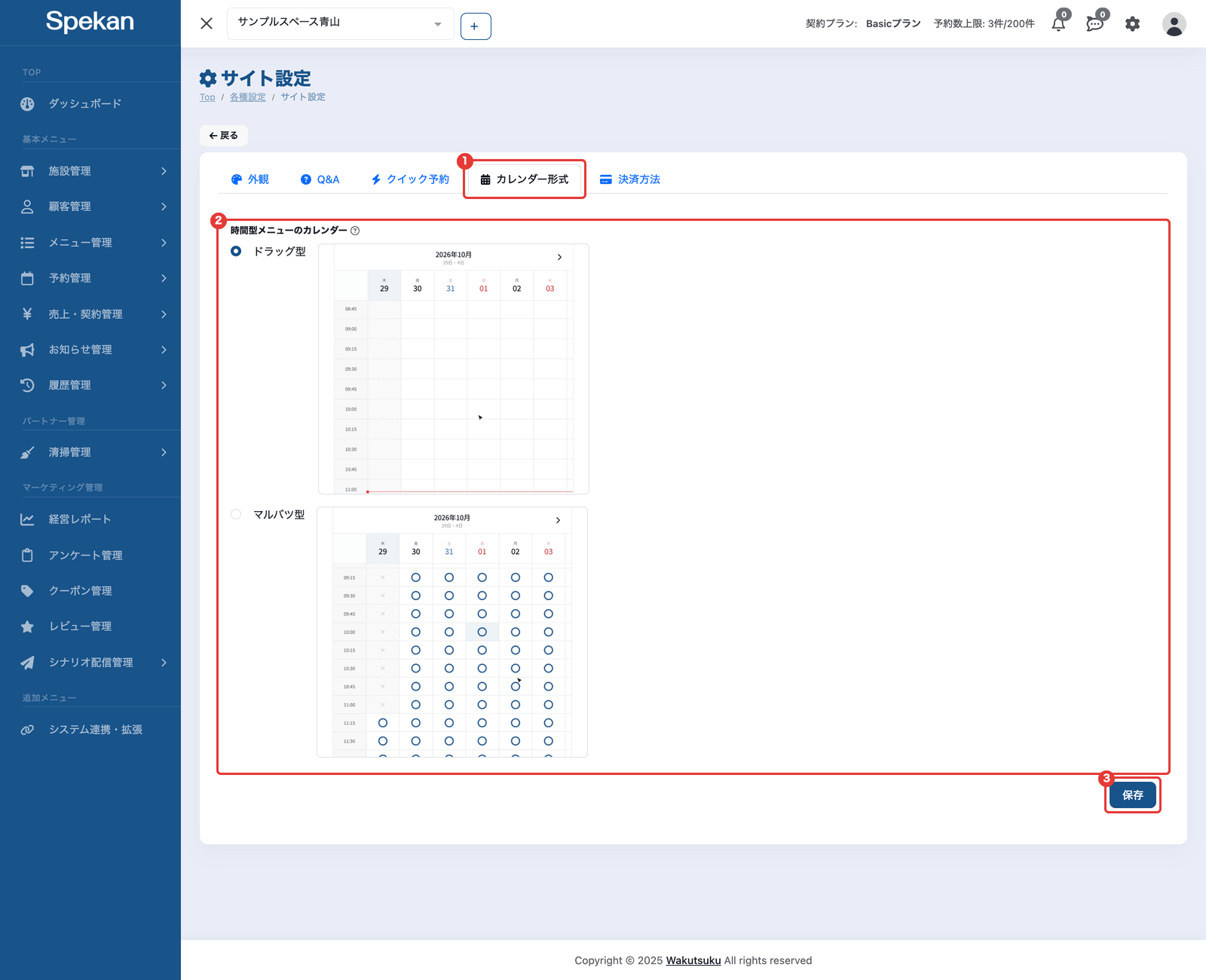Click the レビュー管理 star icon
The height and width of the screenshot is (980, 1206).
click(x=27, y=626)
